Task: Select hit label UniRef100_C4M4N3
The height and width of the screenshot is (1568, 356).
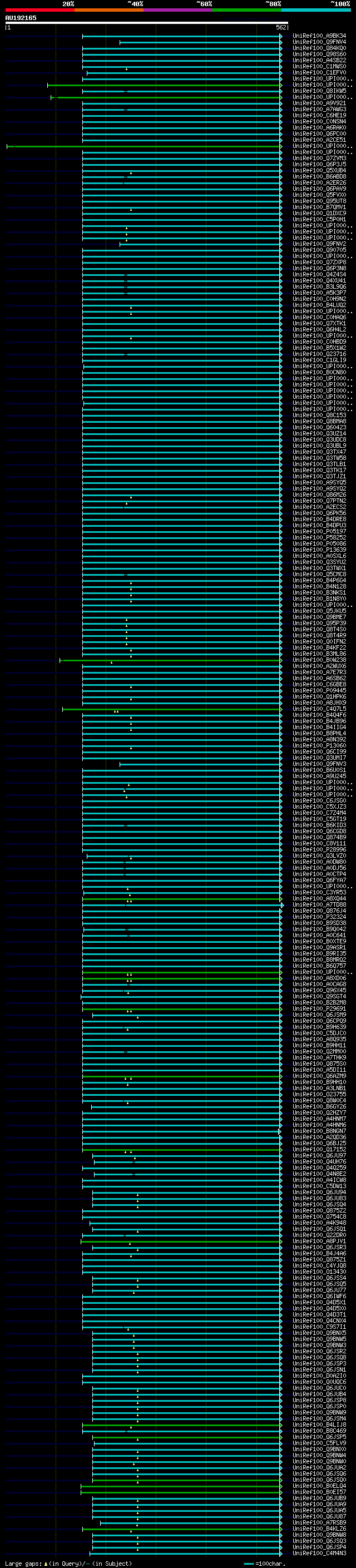Action: 319,1553
